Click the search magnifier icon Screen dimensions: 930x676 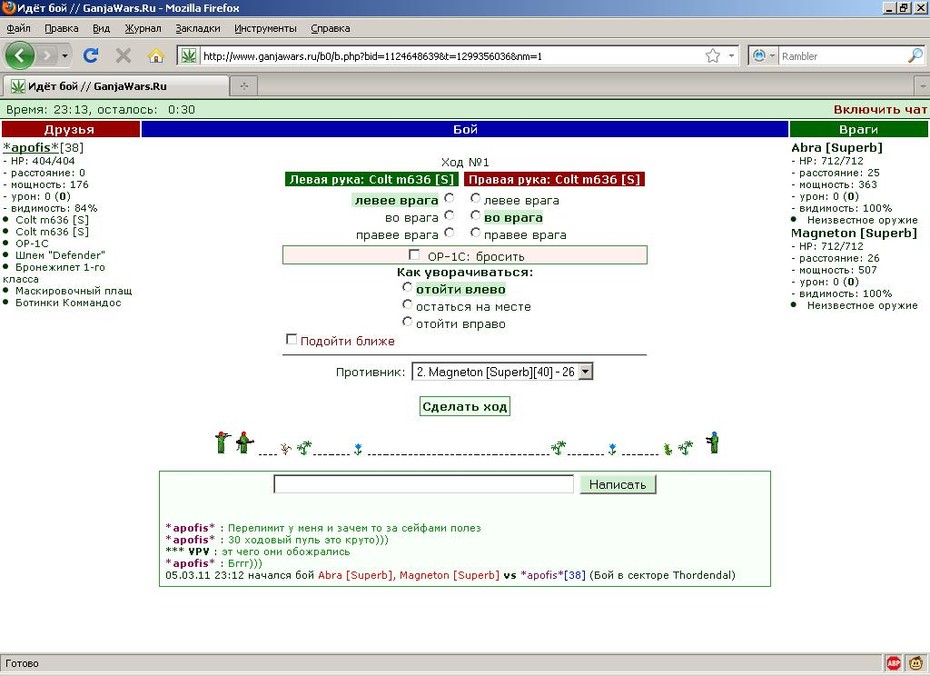click(x=915, y=56)
